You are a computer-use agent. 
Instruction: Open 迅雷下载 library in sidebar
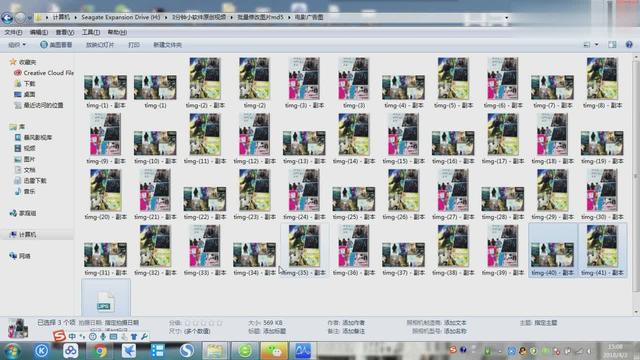pos(31,180)
